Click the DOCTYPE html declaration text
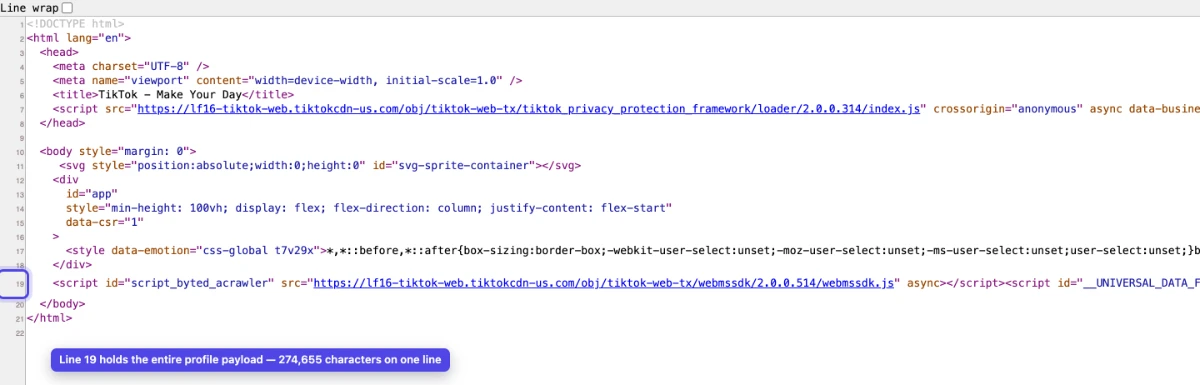This screenshot has height=385, width=1200. pyautogui.click(x=76, y=23)
